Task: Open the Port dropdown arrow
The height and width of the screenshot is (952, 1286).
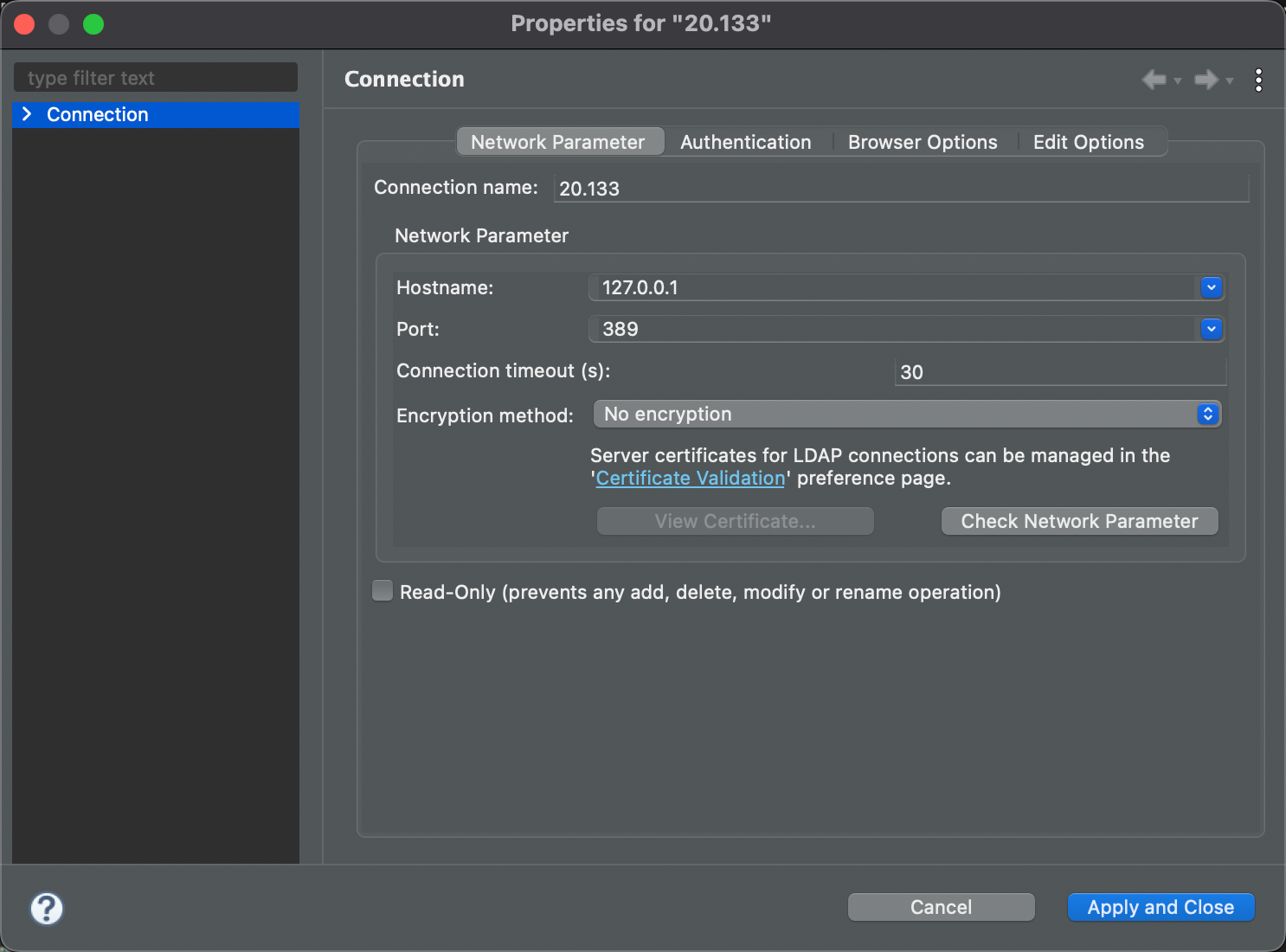Action: tap(1212, 329)
